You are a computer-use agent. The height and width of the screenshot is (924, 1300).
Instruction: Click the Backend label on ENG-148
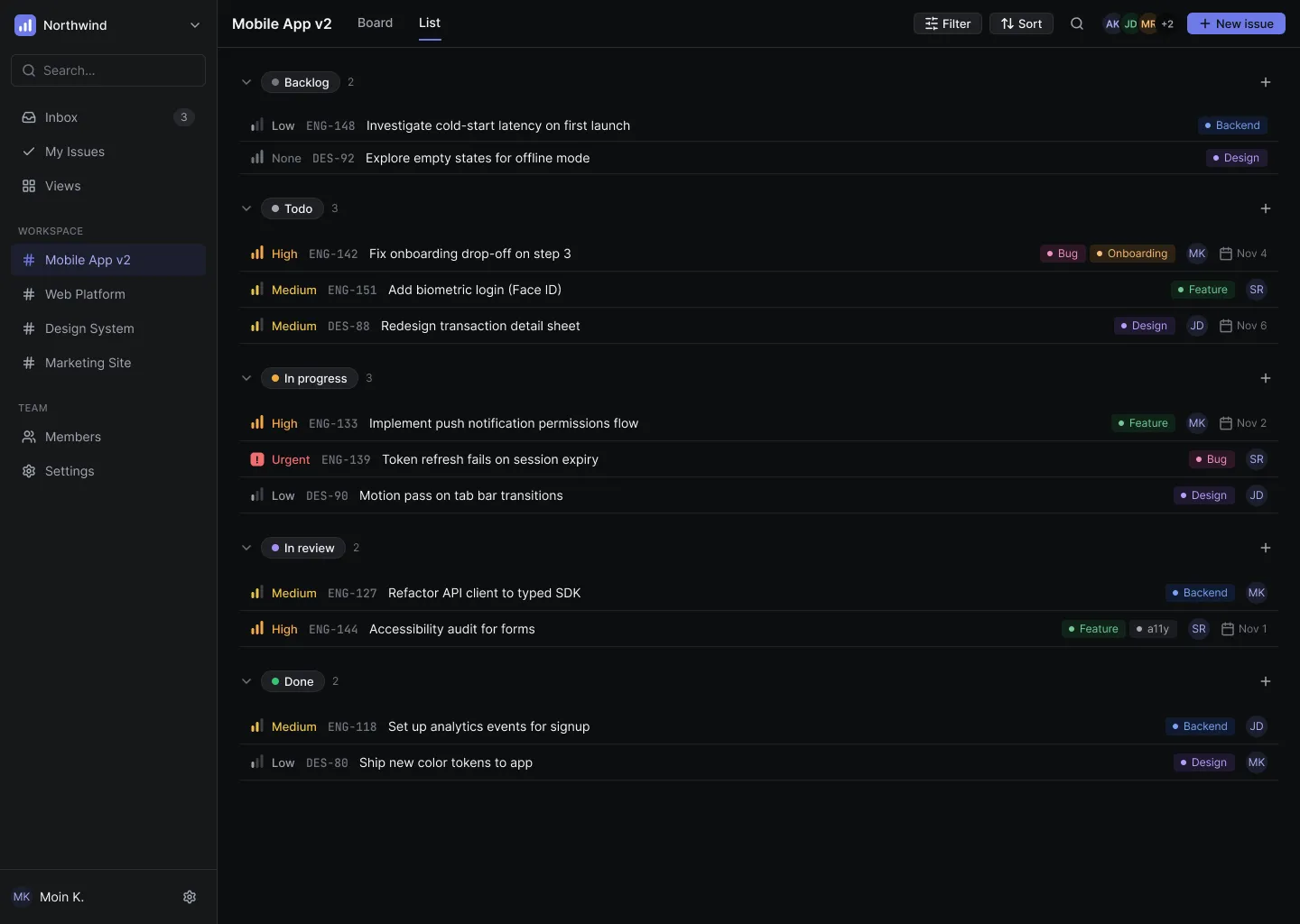[1232, 125]
